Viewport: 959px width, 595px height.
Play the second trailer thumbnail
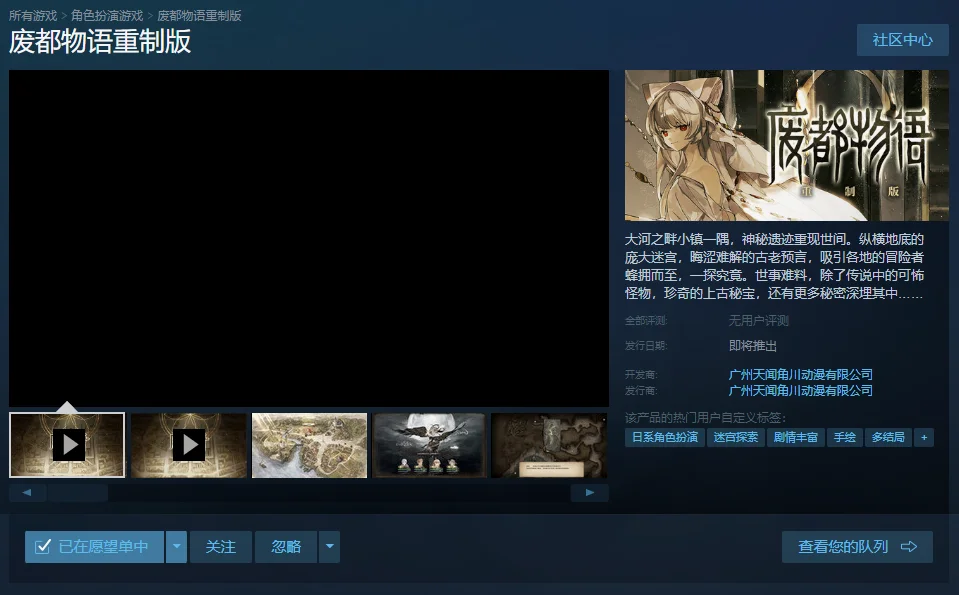point(188,445)
